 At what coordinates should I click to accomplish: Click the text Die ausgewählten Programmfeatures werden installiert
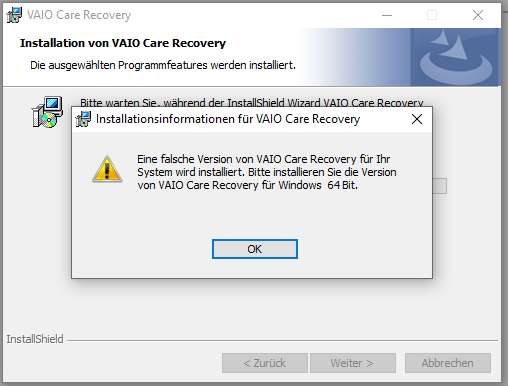(x=163, y=65)
